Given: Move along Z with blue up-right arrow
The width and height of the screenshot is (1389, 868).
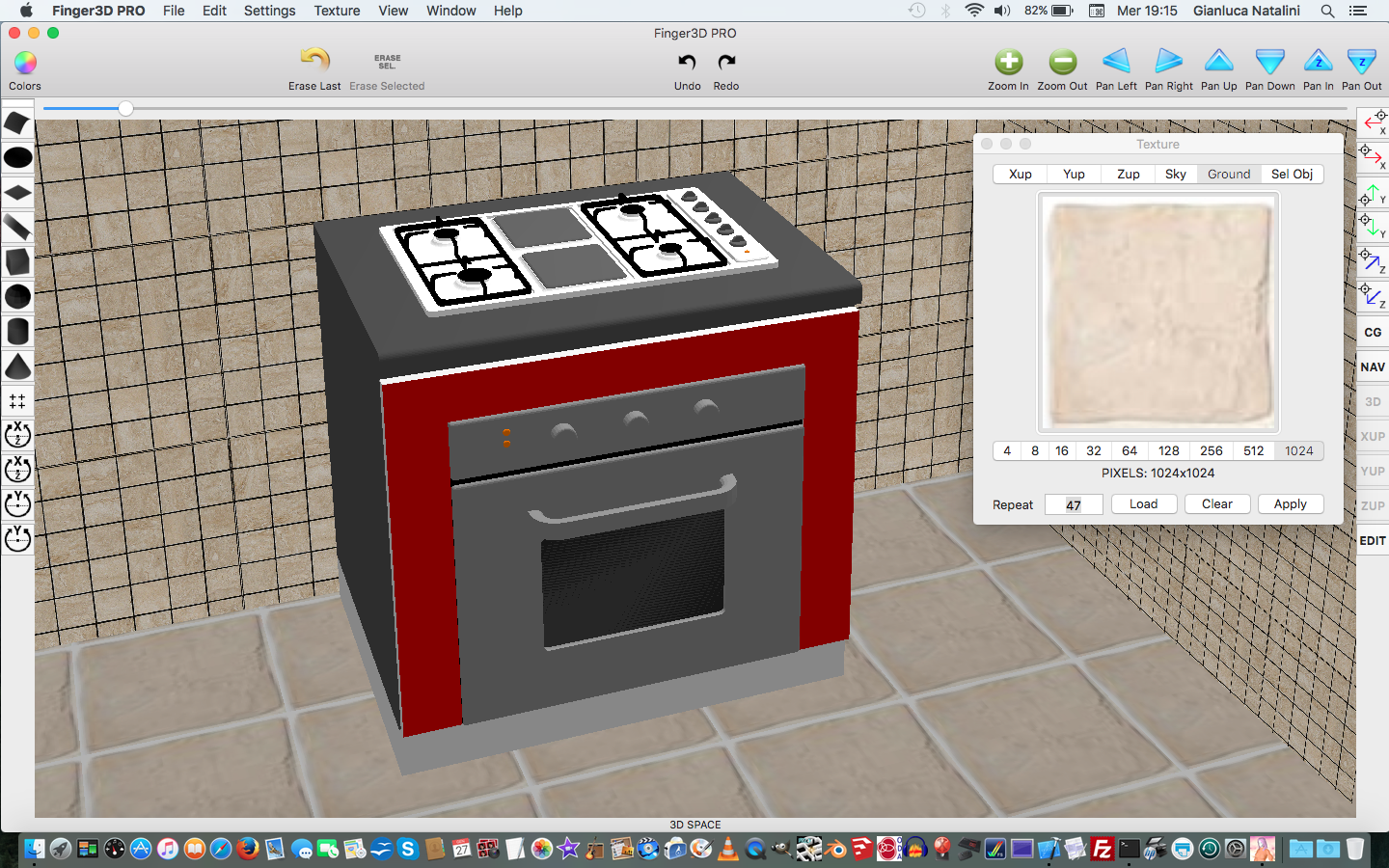Looking at the screenshot, I should click(x=1374, y=261).
